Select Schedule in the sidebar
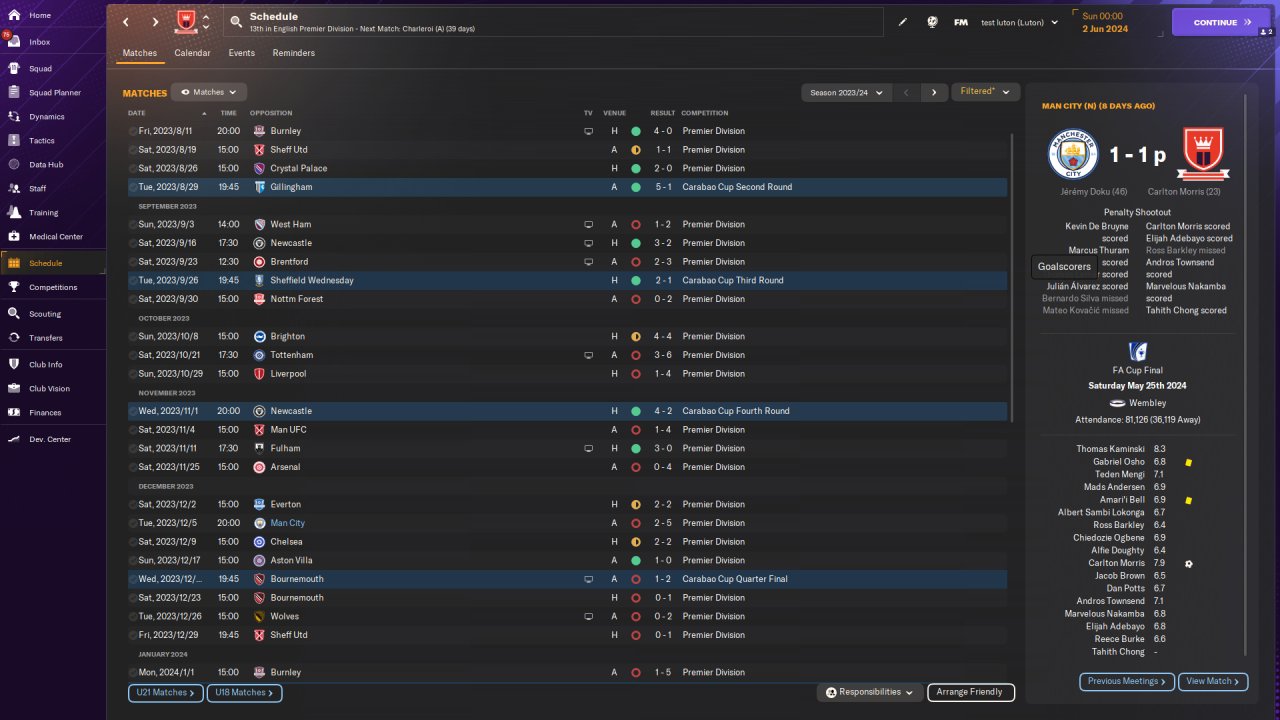This screenshot has height=720, width=1280. pyautogui.click(x=52, y=263)
